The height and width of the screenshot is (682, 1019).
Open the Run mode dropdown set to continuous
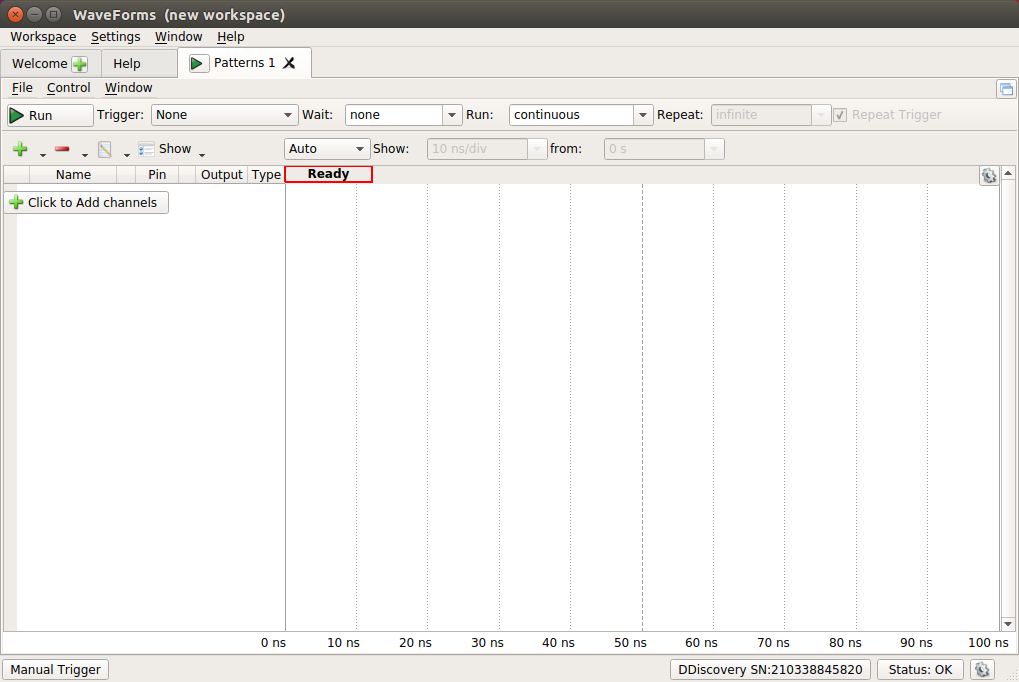642,115
